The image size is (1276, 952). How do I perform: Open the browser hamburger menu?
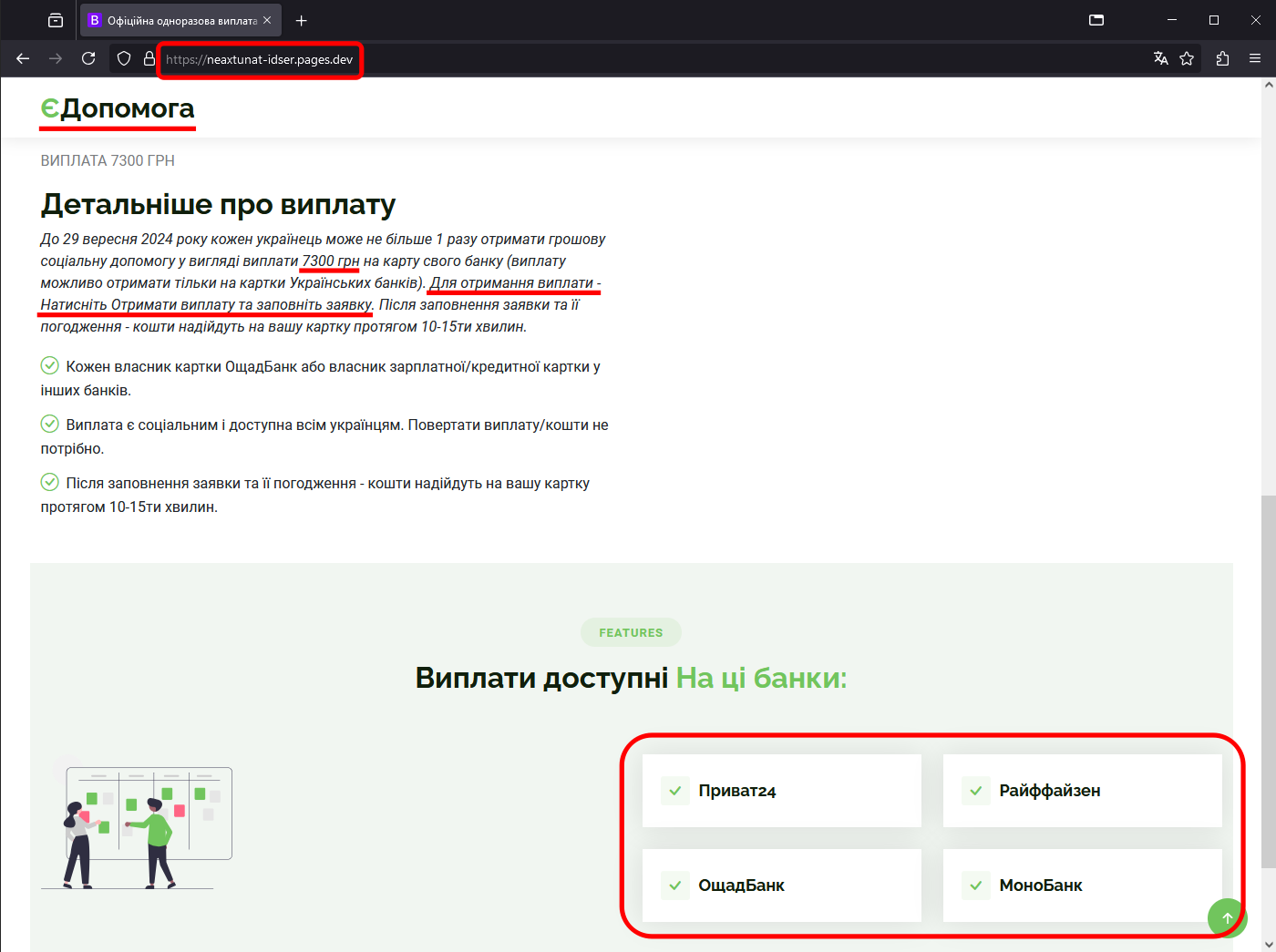click(1255, 58)
